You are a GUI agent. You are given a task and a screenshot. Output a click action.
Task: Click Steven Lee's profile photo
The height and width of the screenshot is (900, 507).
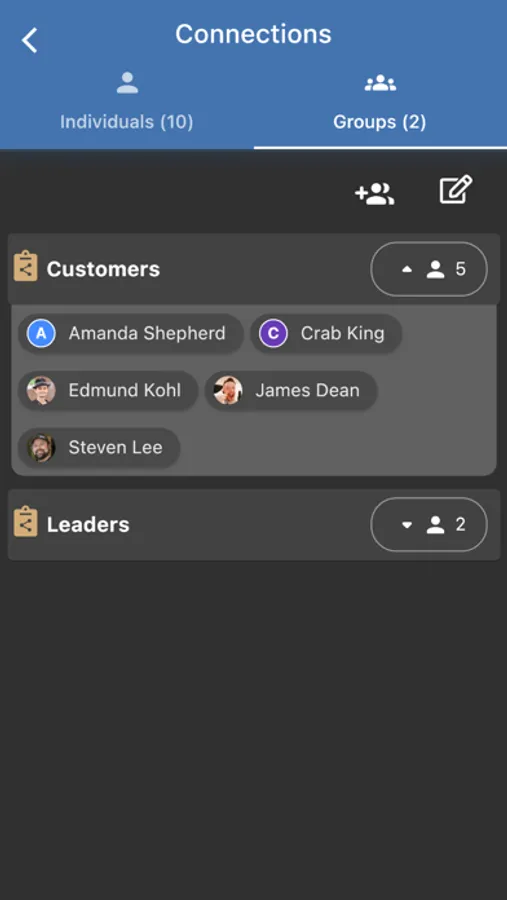pyautogui.click(x=41, y=448)
